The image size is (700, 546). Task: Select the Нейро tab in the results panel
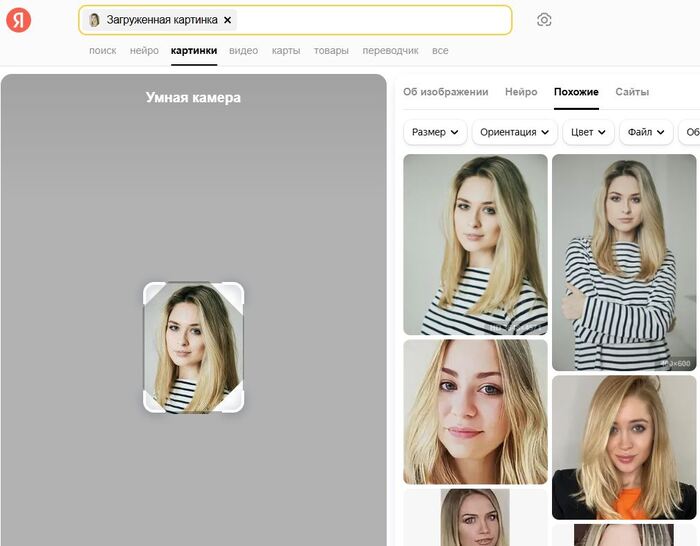pyautogui.click(x=521, y=92)
